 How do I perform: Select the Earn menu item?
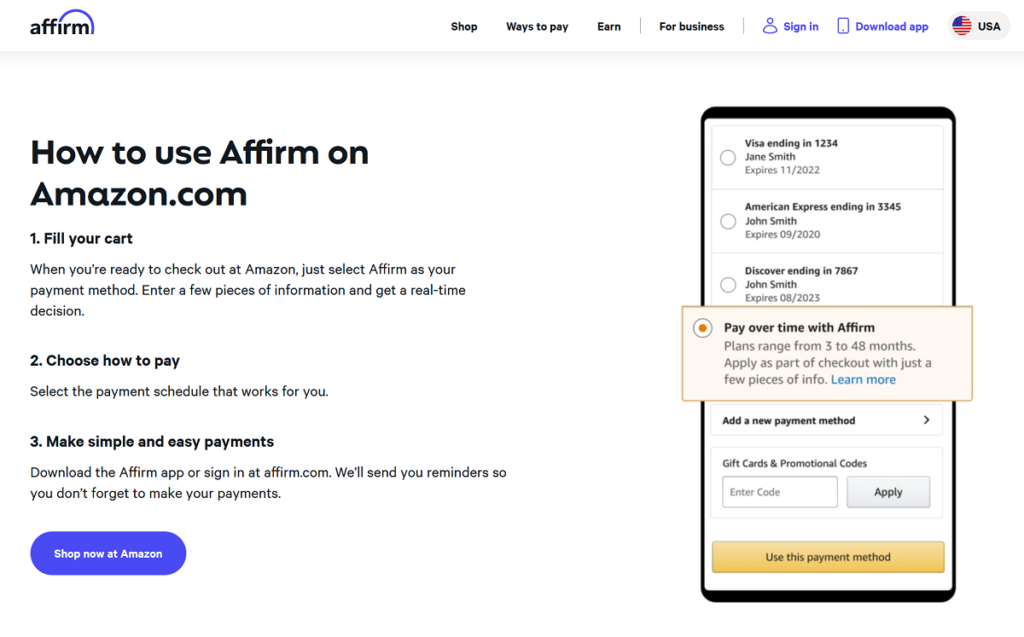point(609,27)
